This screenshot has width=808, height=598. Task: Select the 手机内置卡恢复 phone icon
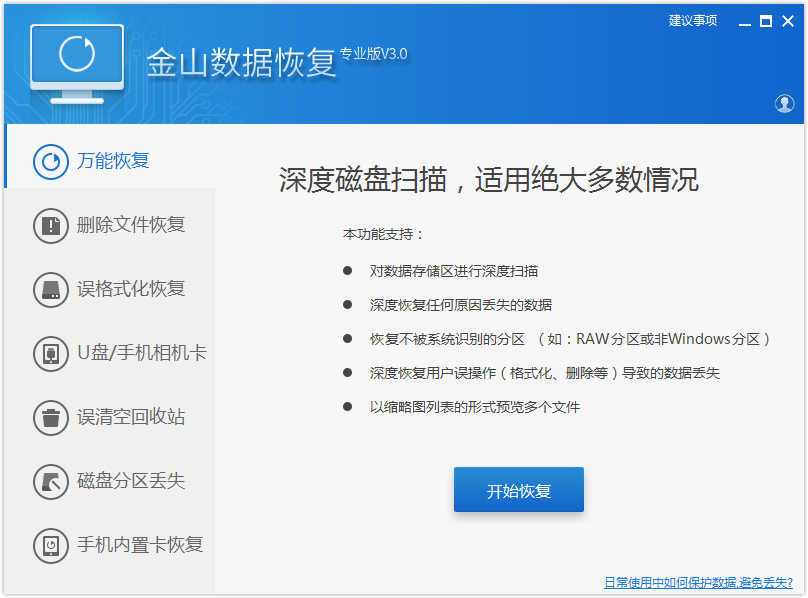(x=50, y=546)
